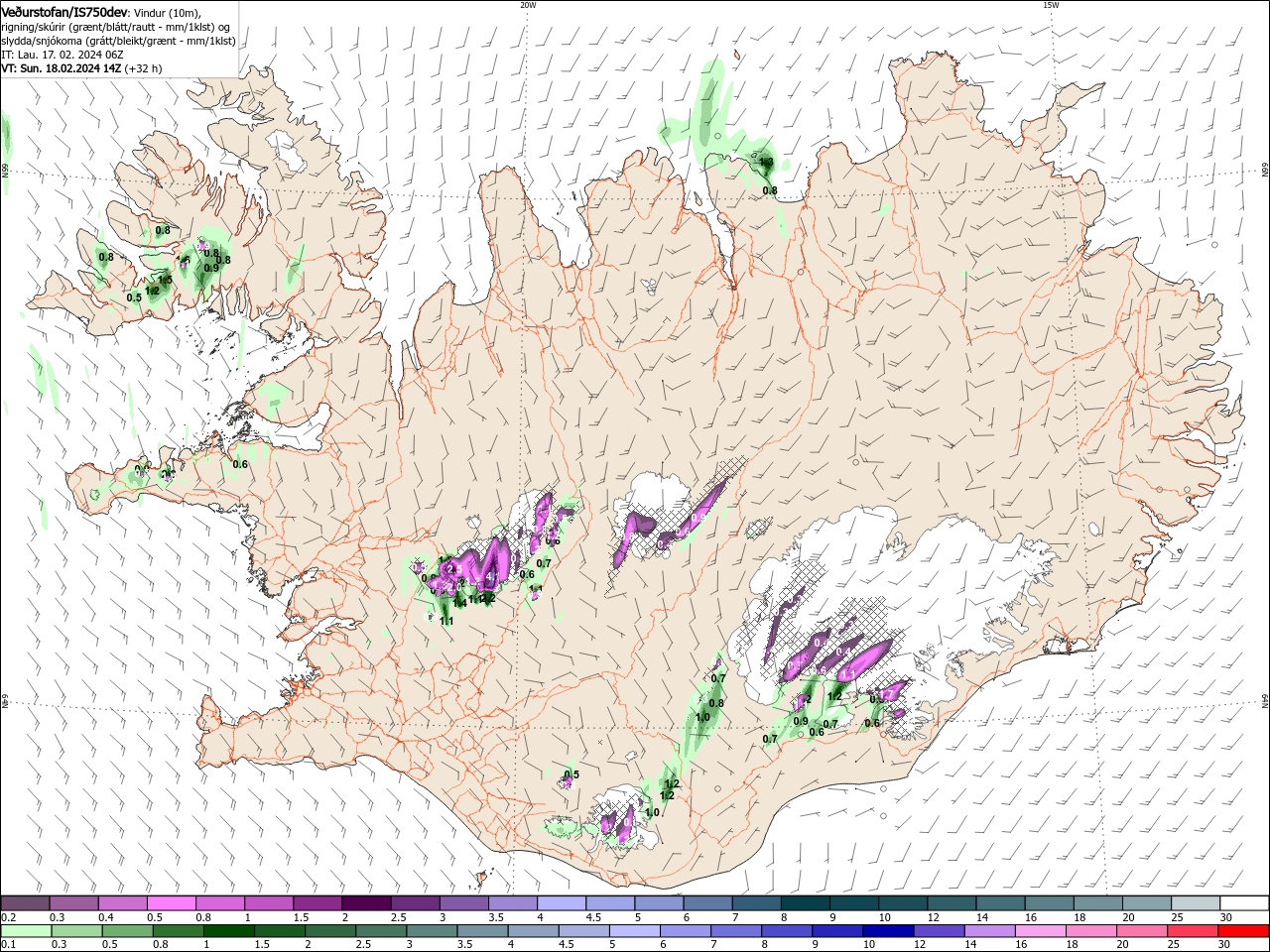
Task: Pick lower-row violet swatch between 12 and 14
Action: 939,931
